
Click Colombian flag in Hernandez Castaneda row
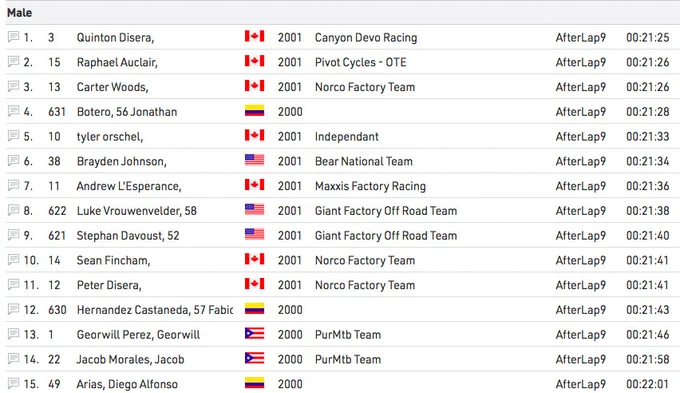254,308
